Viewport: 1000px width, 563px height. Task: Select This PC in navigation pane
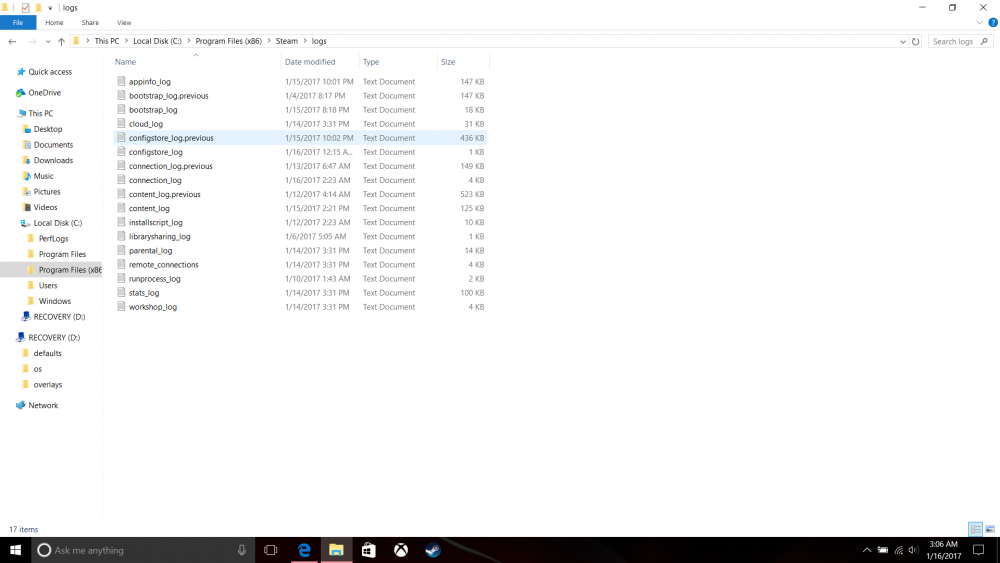[40, 113]
